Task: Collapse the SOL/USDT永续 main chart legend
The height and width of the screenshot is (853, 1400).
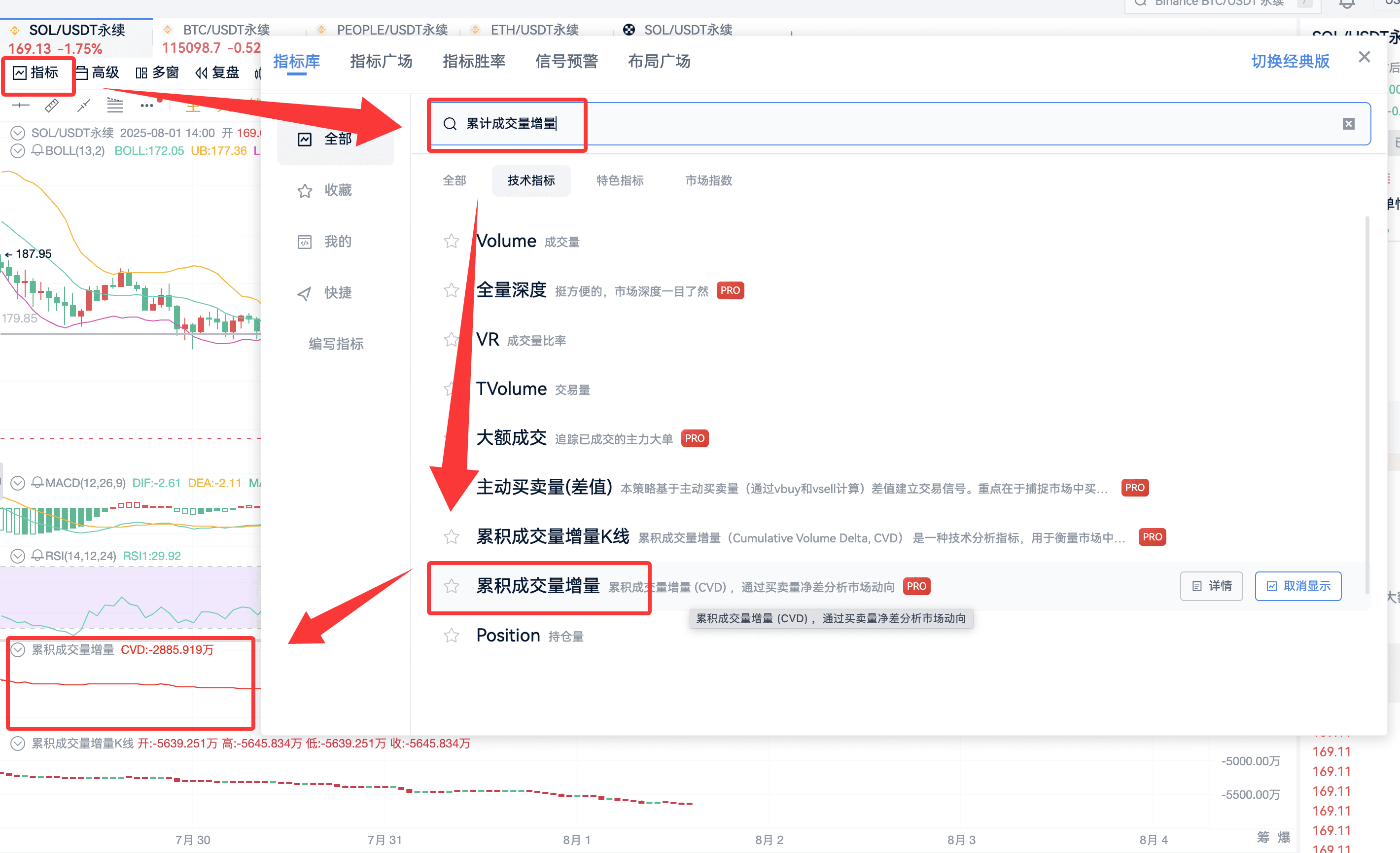Action: coord(18,133)
